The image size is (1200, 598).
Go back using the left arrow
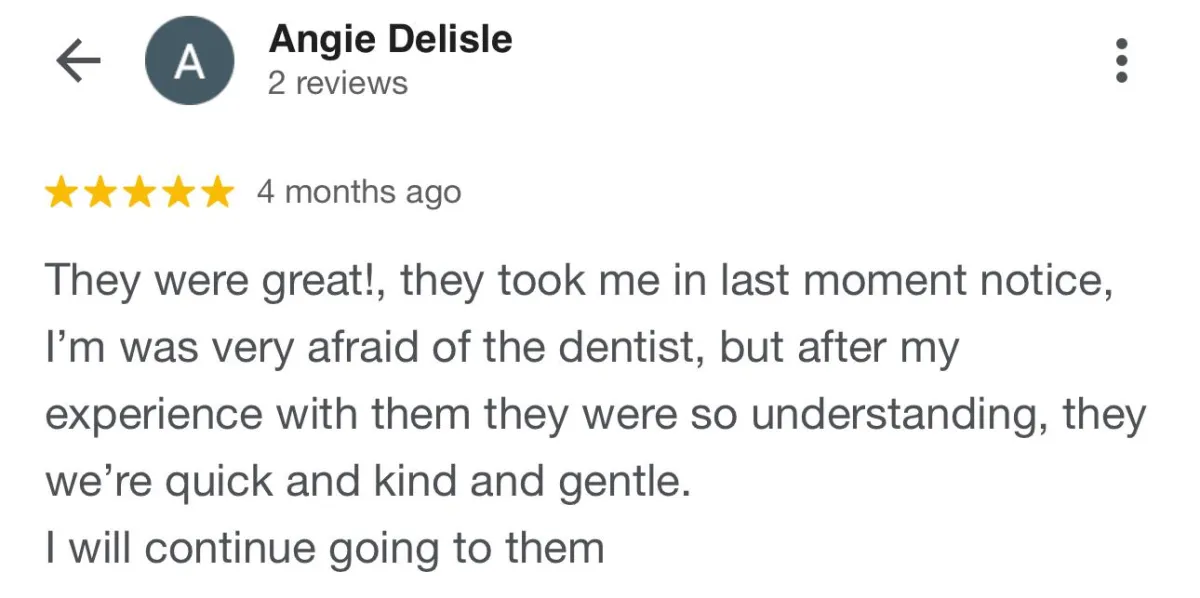(x=78, y=62)
